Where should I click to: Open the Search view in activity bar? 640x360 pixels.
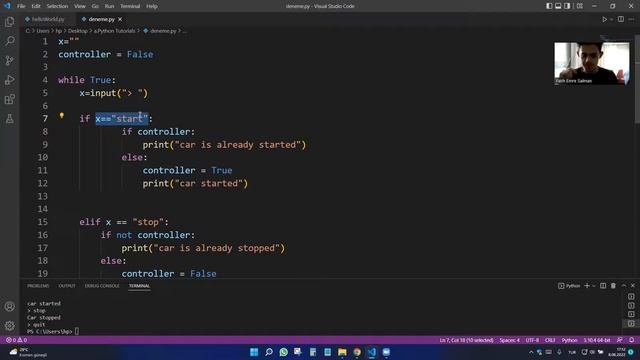click(x=9, y=41)
